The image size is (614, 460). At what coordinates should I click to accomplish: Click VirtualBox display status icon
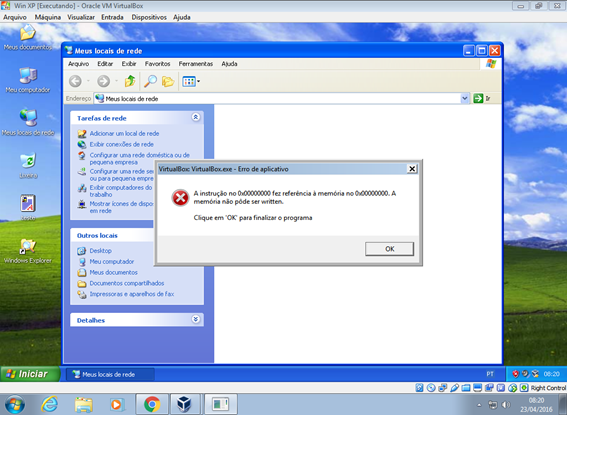coord(477,388)
